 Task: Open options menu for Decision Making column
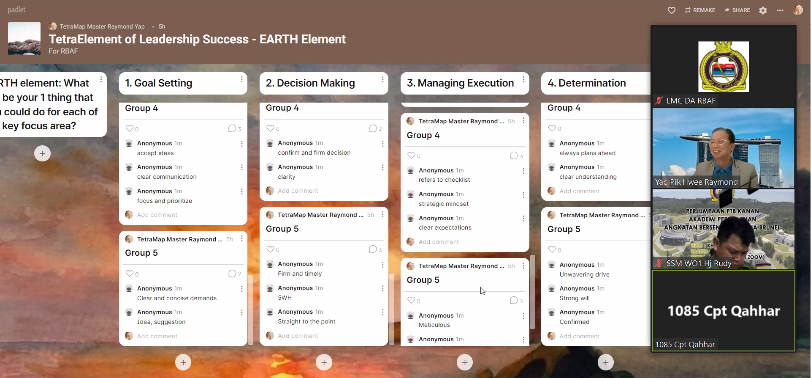pyautogui.click(x=383, y=80)
